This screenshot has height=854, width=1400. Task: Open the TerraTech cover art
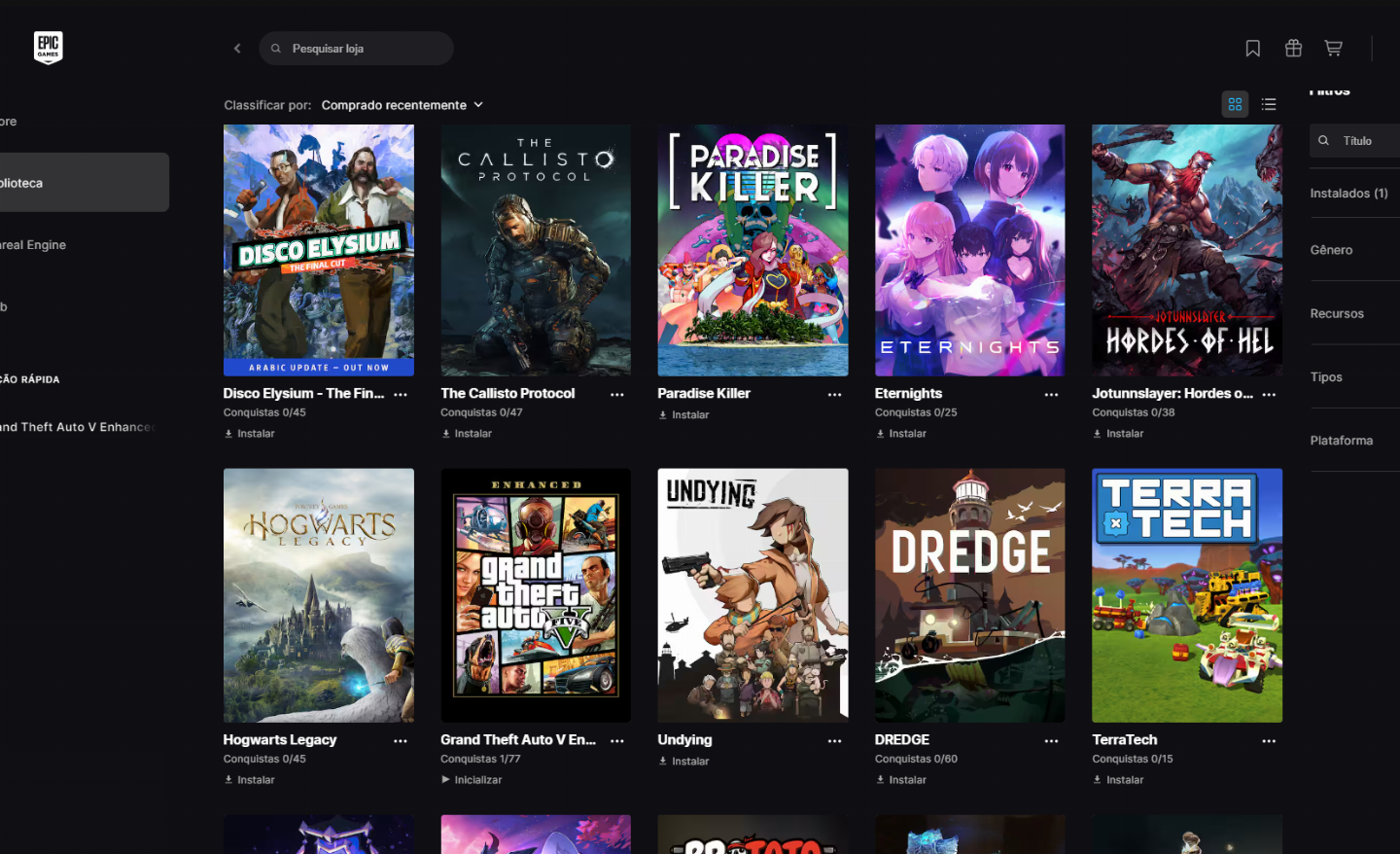pos(1187,595)
